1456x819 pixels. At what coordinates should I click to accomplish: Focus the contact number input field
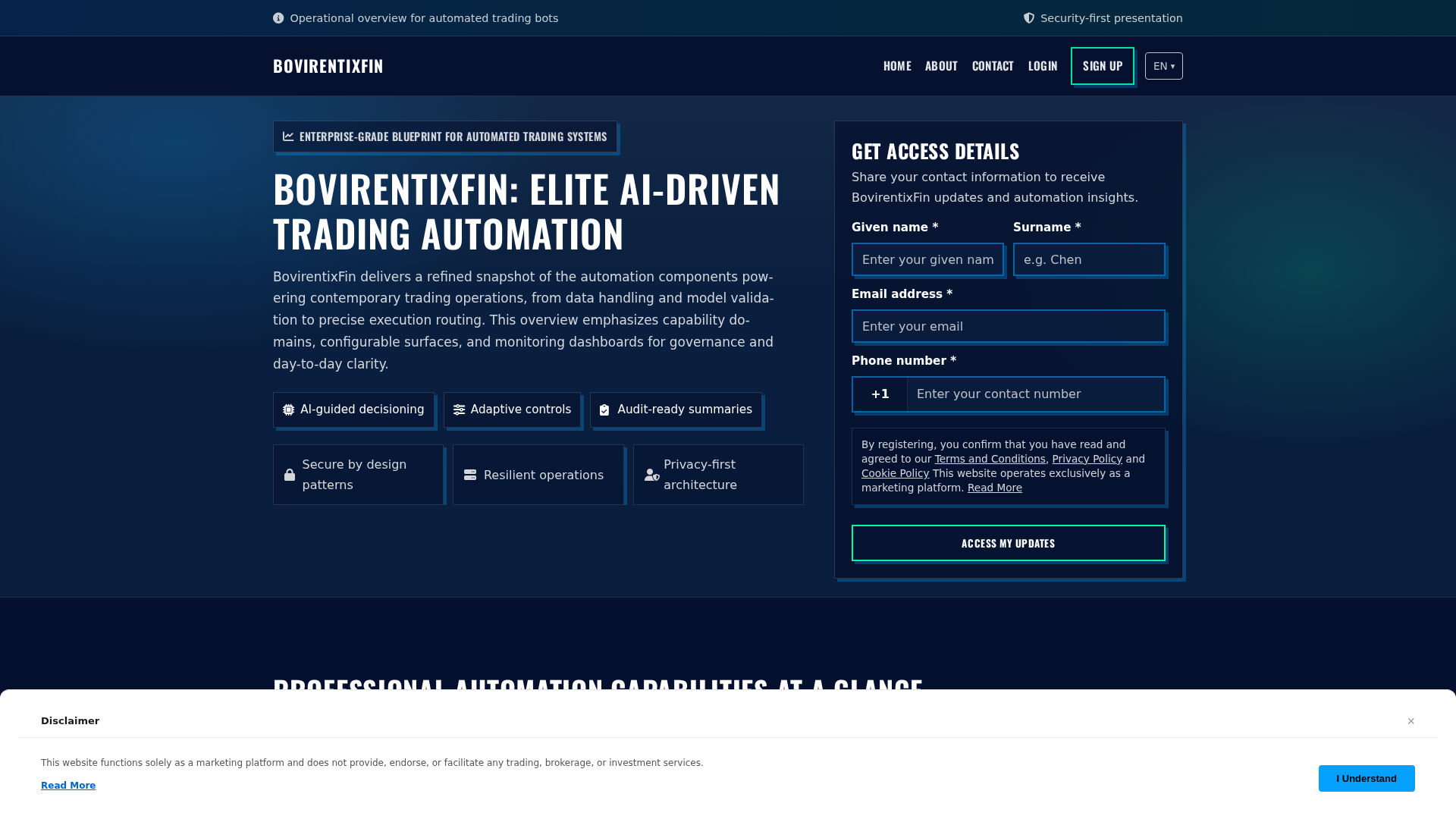[x=1036, y=394]
